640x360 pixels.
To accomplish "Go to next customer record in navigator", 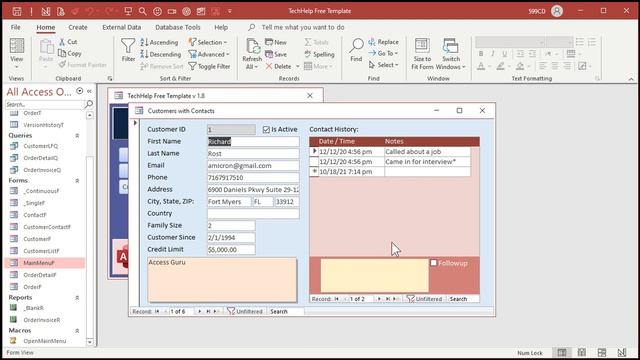I will click(200, 311).
